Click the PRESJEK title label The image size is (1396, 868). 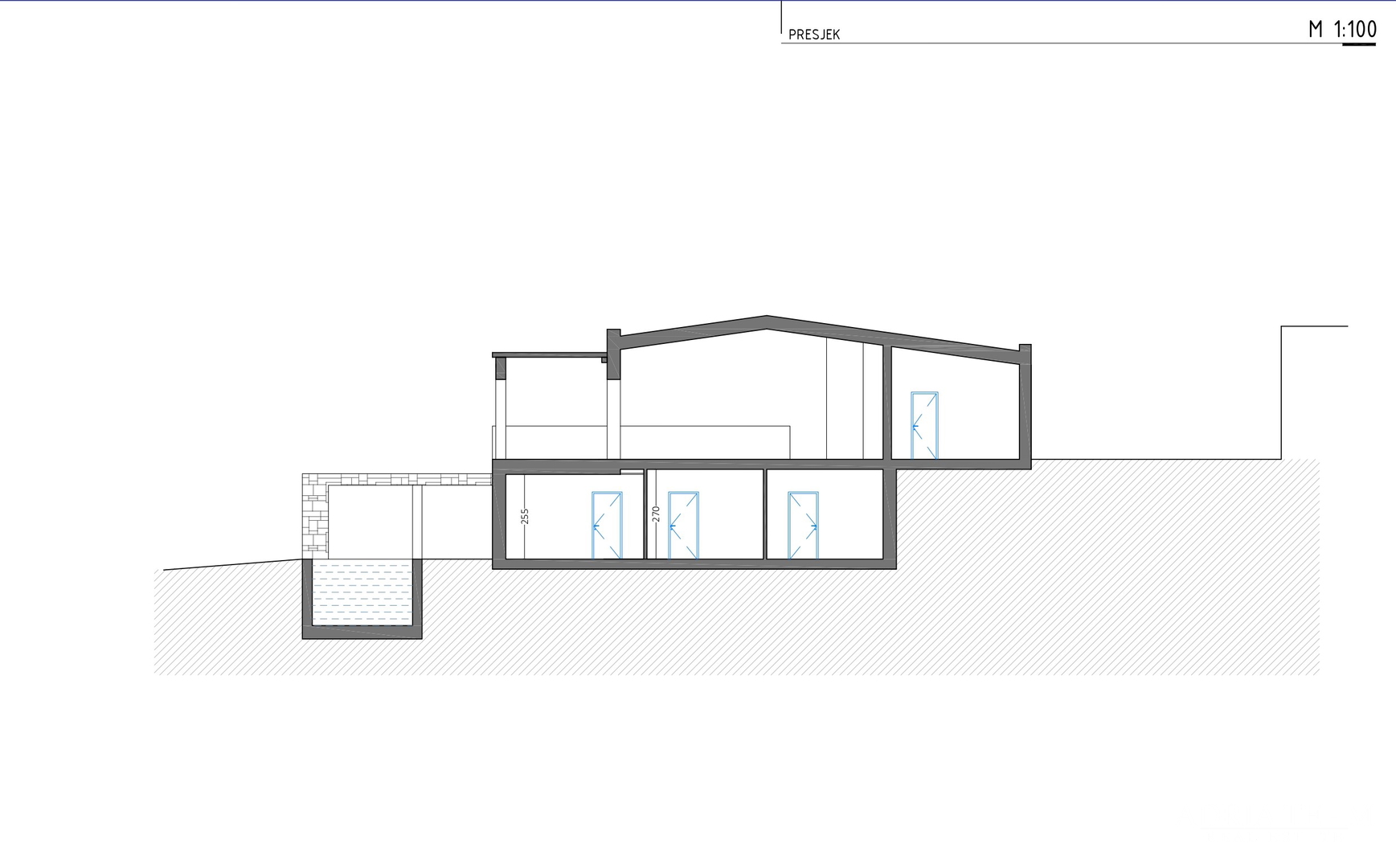click(814, 35)
